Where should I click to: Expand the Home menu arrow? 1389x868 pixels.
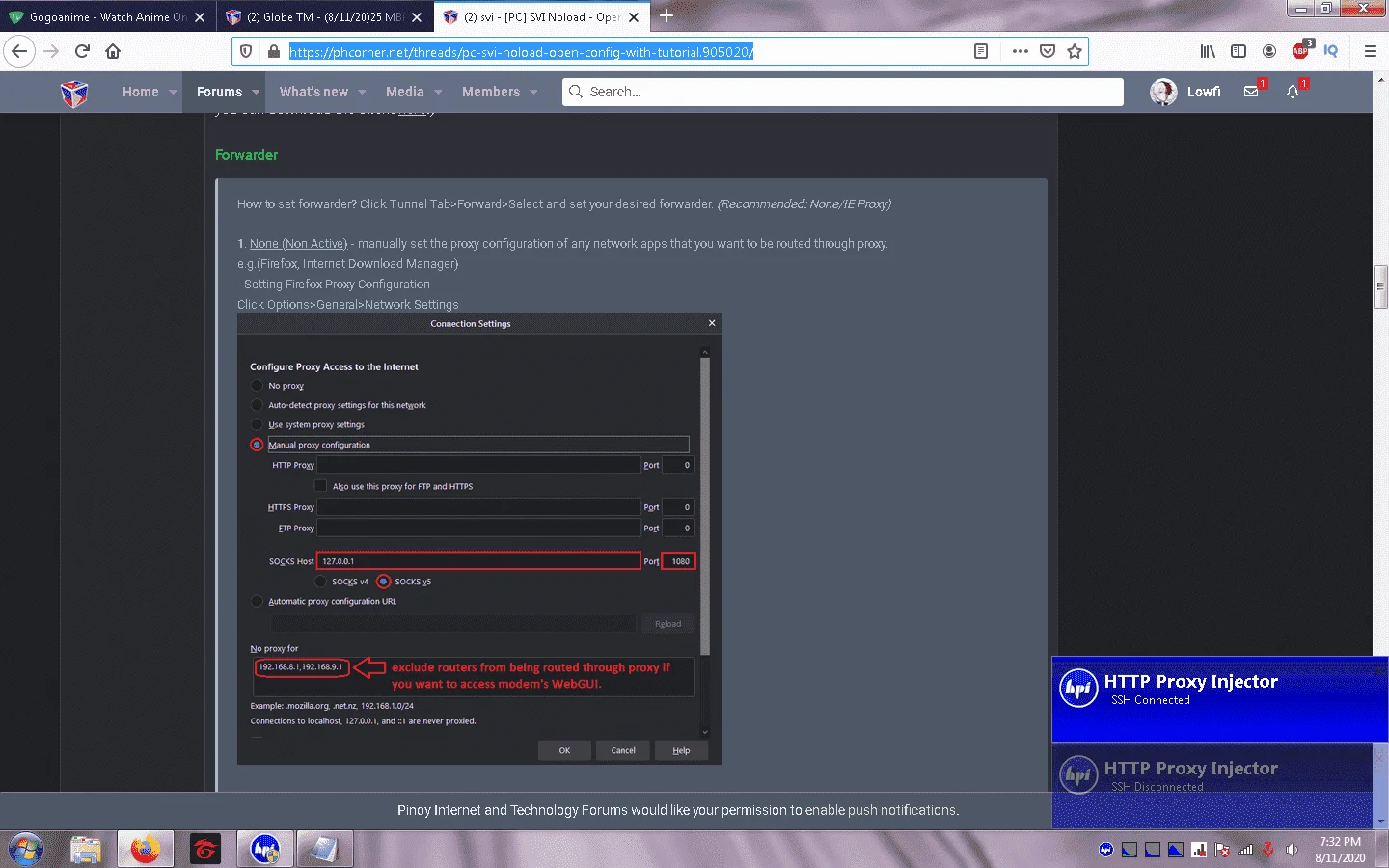tap(173, 93)
